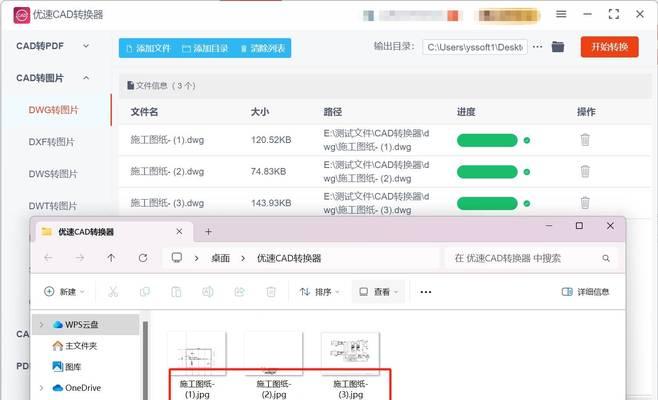Click the size value 143.93KB
658x400 pixels.
click(x=271, y=203)
